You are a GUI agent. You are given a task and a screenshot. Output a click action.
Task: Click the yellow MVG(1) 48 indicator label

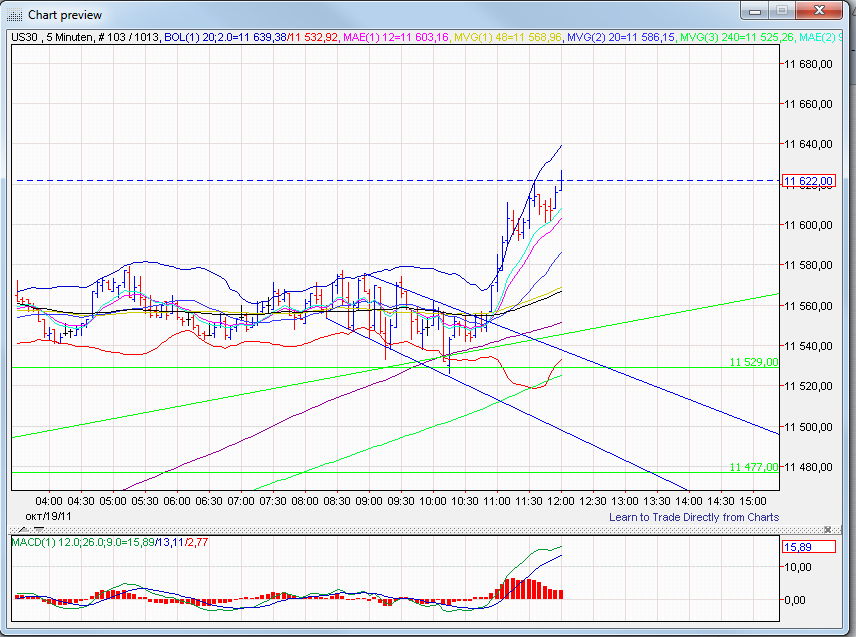507,38
